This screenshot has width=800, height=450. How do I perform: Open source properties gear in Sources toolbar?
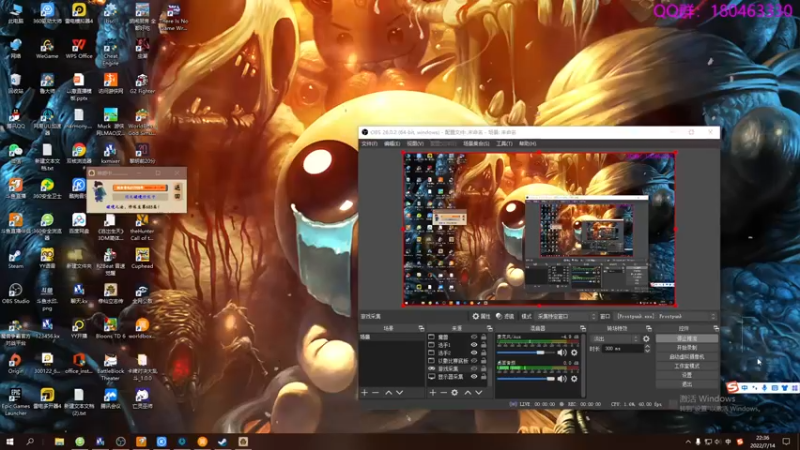pos(455,392)
